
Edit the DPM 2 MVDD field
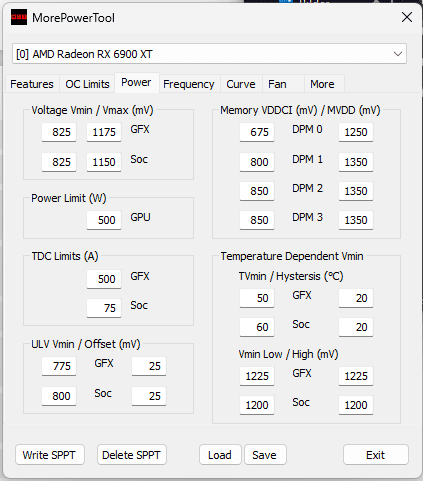(356, 191)
